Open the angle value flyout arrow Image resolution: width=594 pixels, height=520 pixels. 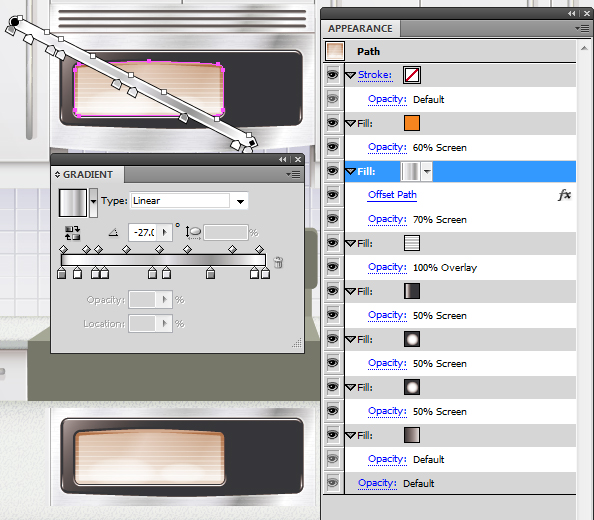coord(165,232)
